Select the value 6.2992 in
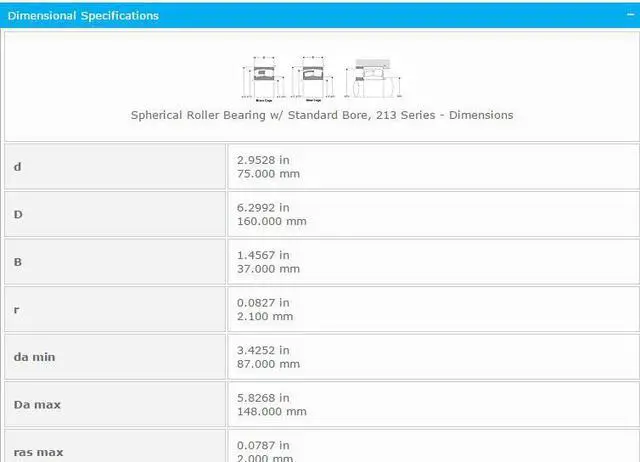 (x=263, y=208)
